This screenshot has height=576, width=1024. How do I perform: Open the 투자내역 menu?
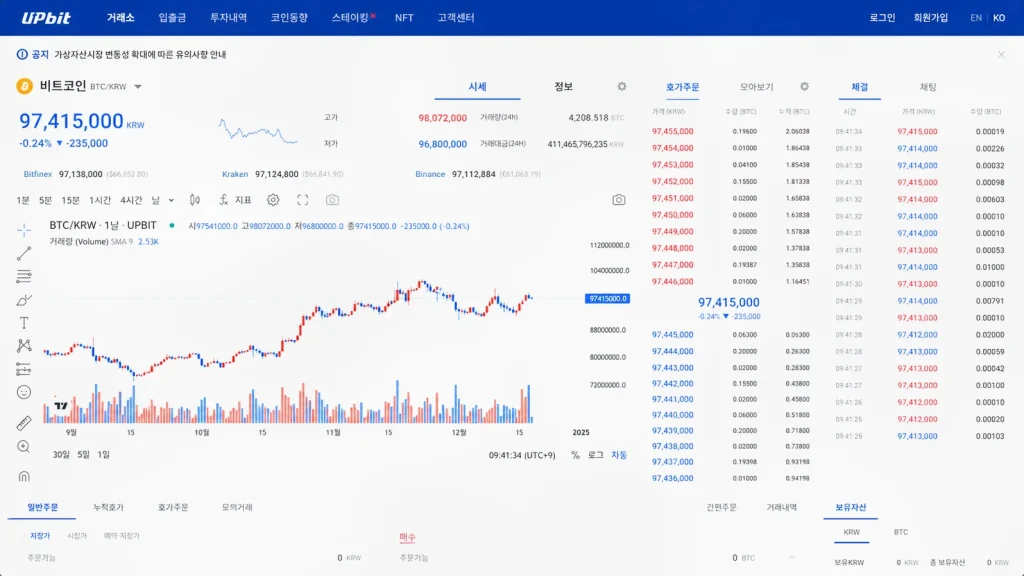click(229, 18)
